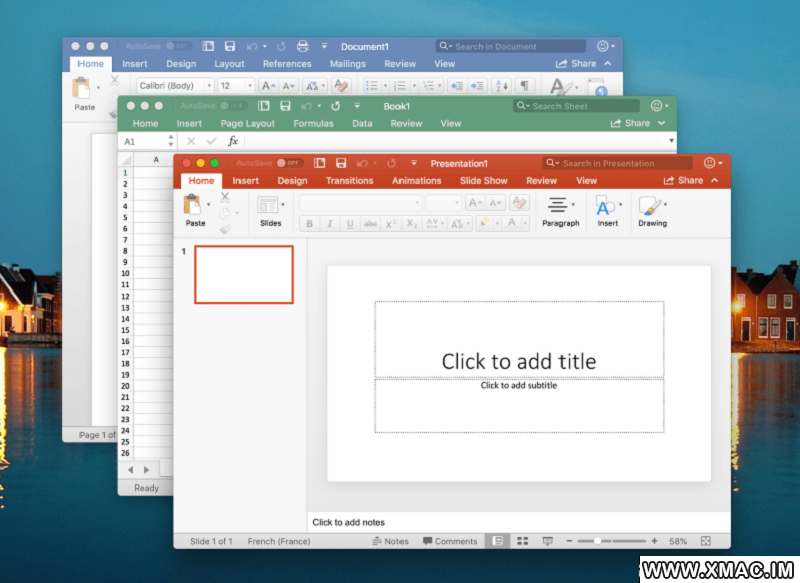The height and width of the screenshot is (583, 800).
Task: Open the Formulas tab in Excel
Action: pos(313,124)
